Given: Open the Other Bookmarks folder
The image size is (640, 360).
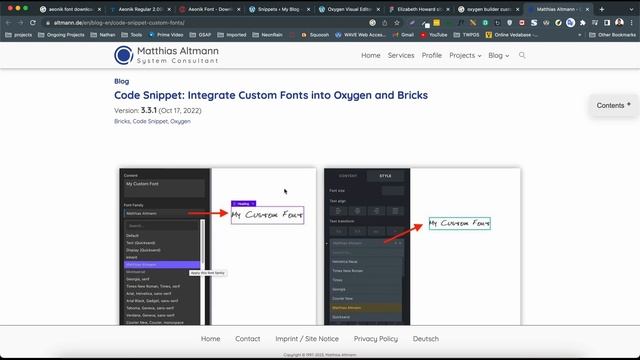Looking at the screenshot, I should click(x=613, y=35).
